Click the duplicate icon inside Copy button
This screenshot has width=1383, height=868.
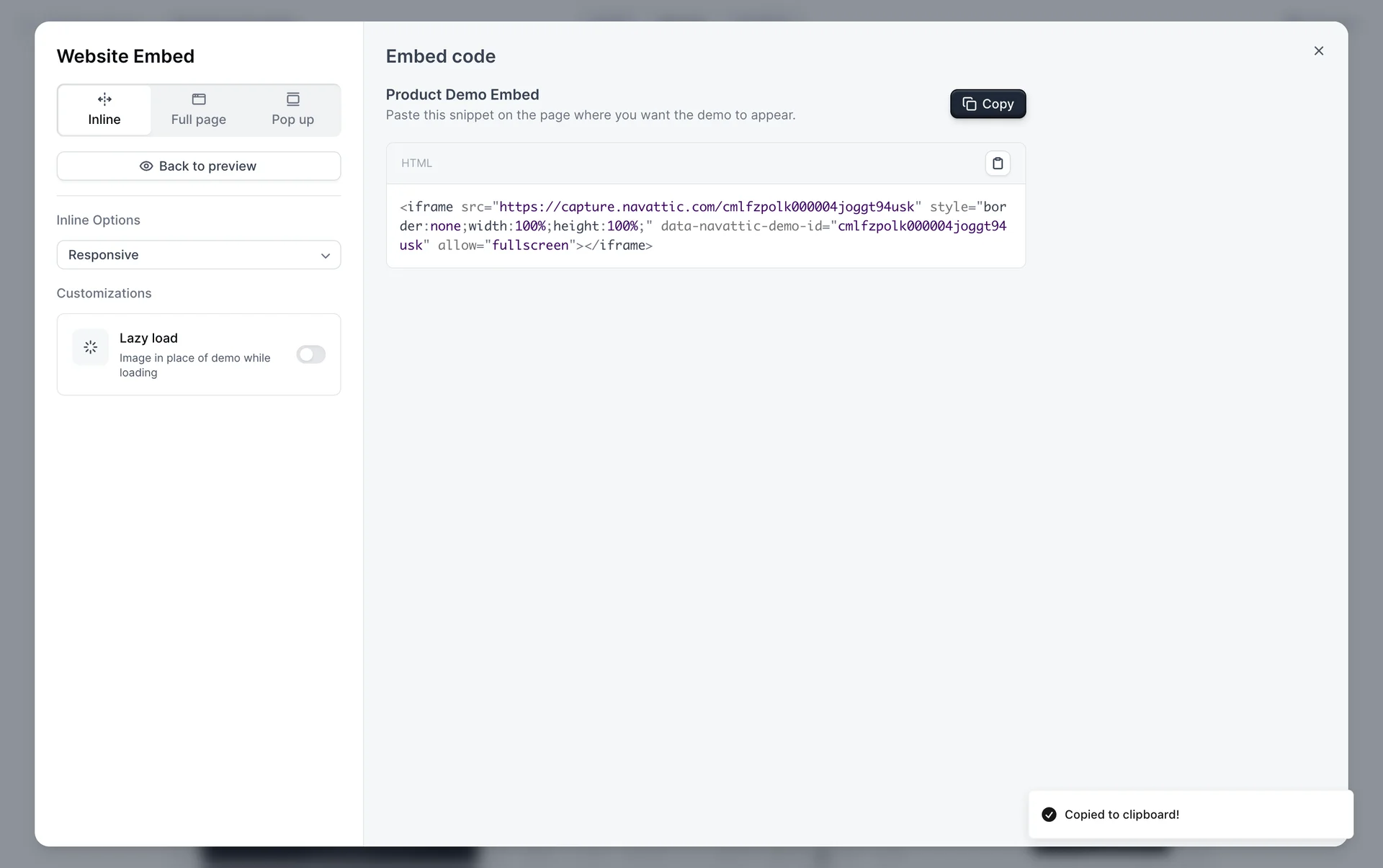click(970, 104)
